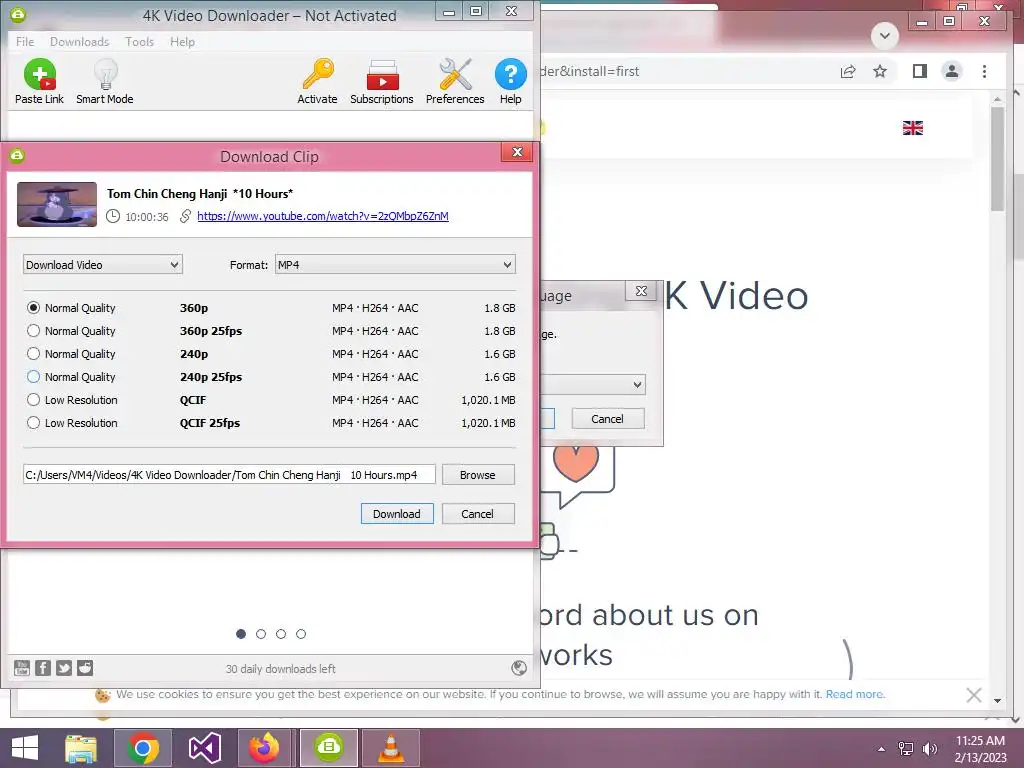The image size is (1024, 768).
Task: Select Normal Quality 360p 25fps option
Action: point(33,331)
